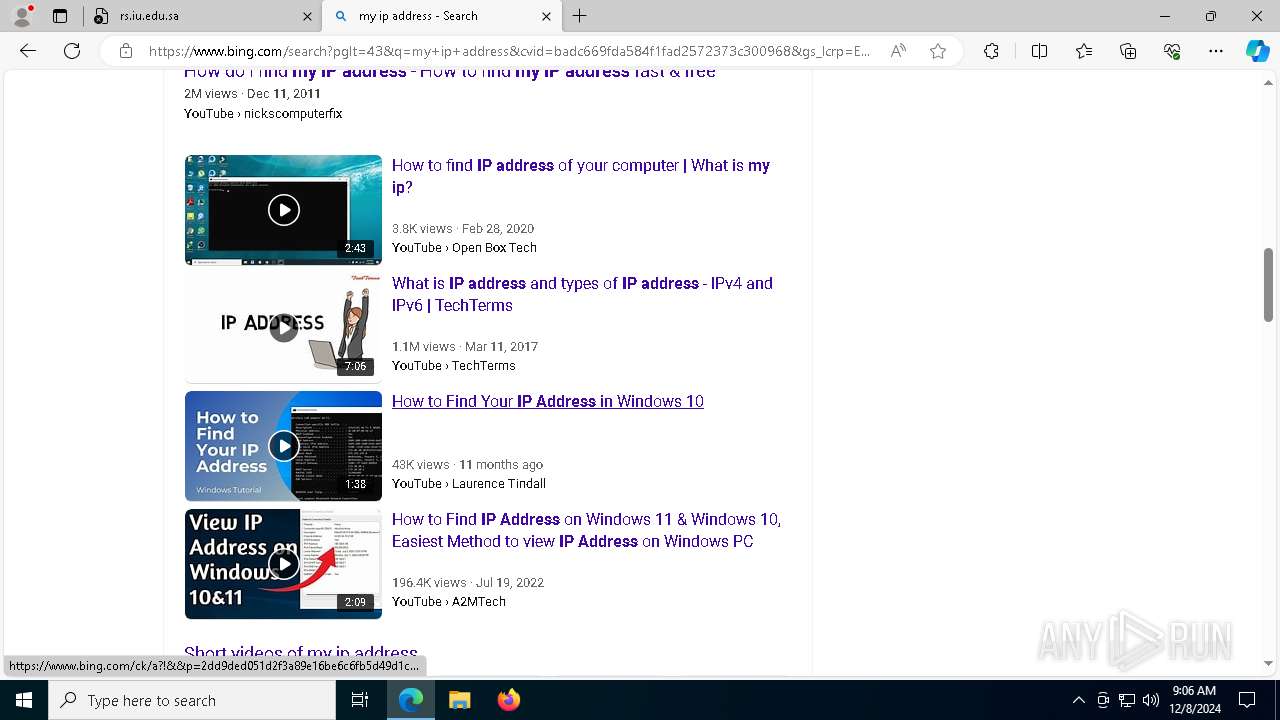Open the notification center icon
The height and width of the screenshot is (720, 1280).
point(1247,700)
